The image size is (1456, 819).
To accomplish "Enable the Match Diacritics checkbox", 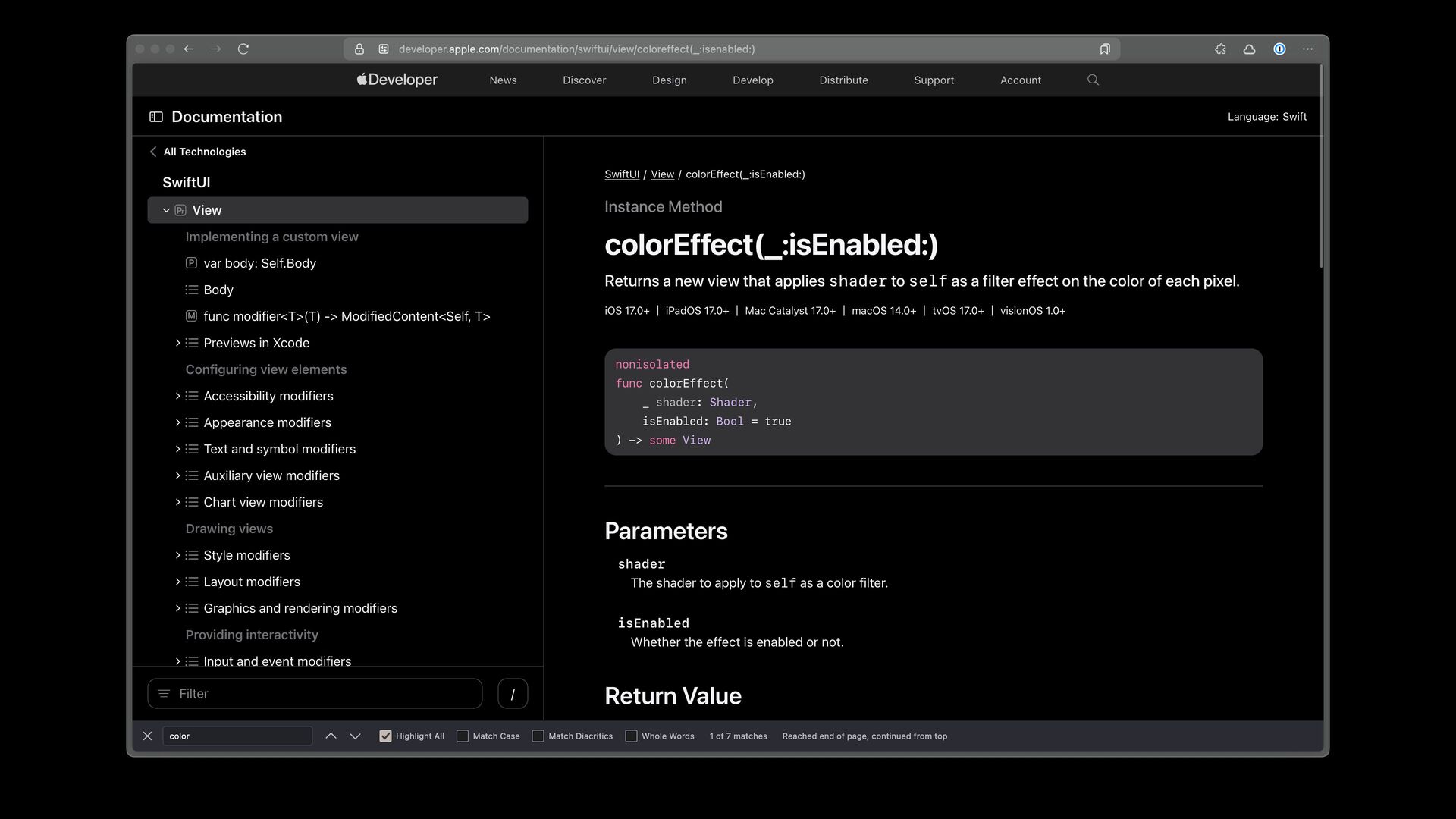I will tap(538, 736).
